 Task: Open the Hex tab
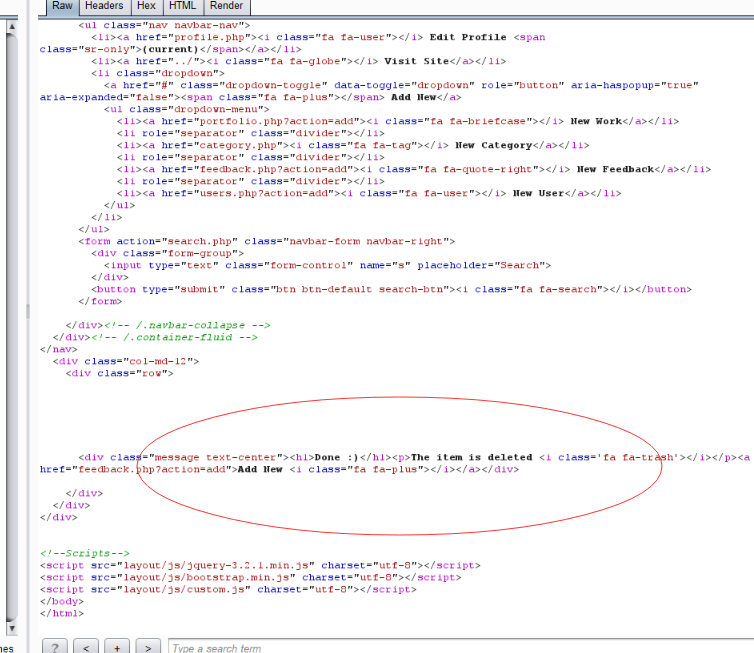click(x=146, y=6)
